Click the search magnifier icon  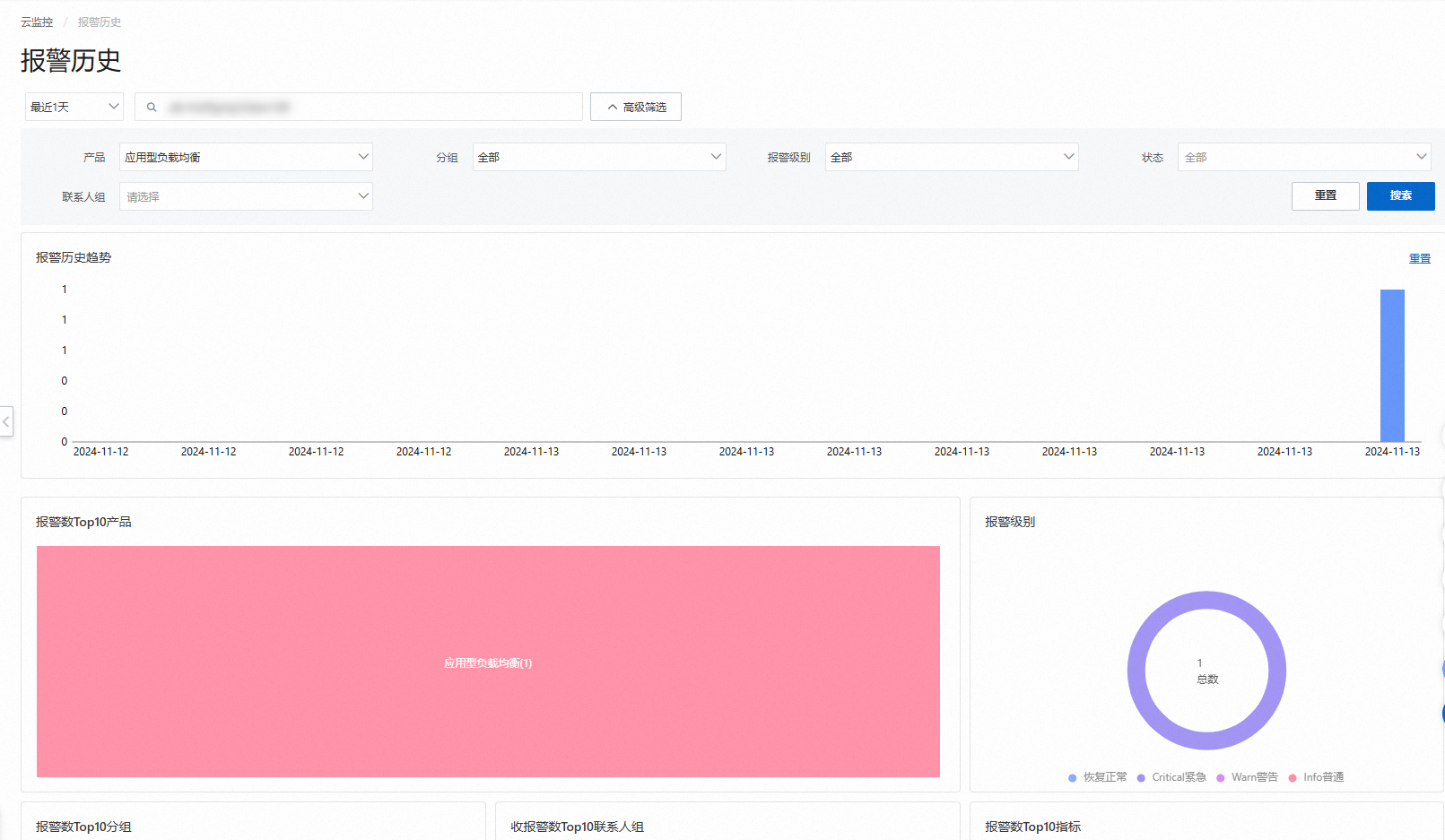[x=152, y=108]
